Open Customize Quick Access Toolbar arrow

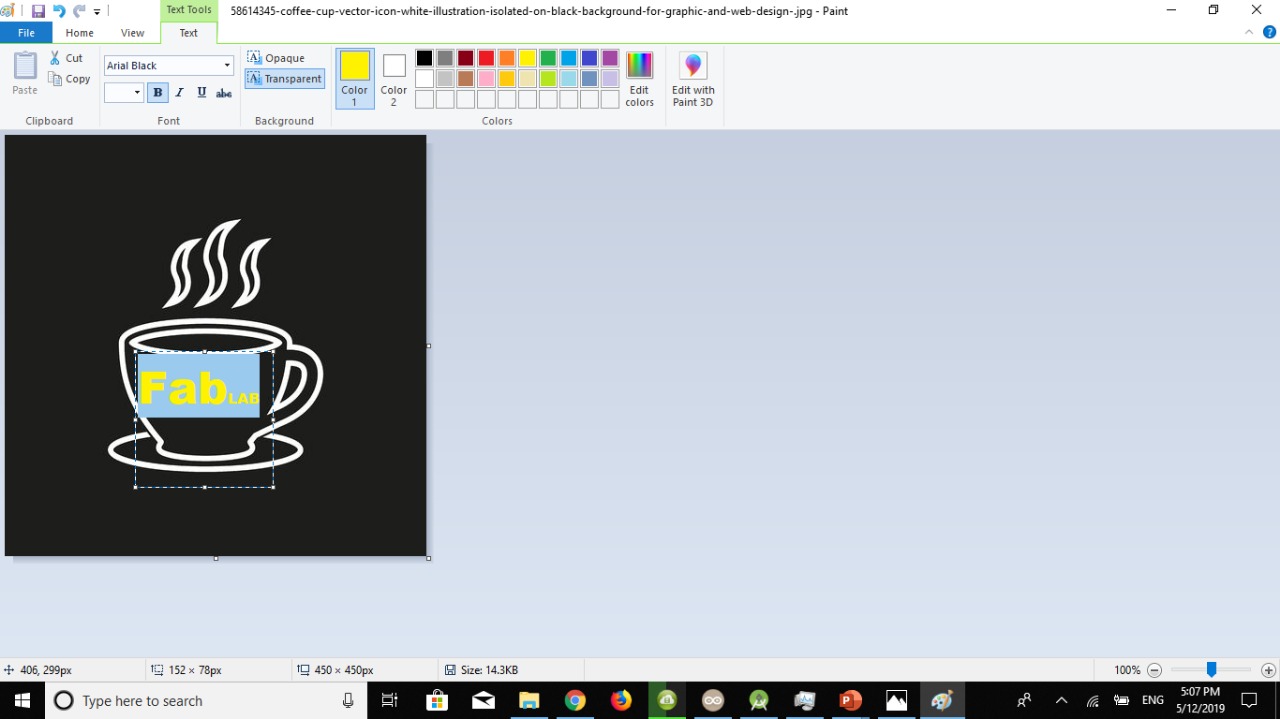(97, 12)
